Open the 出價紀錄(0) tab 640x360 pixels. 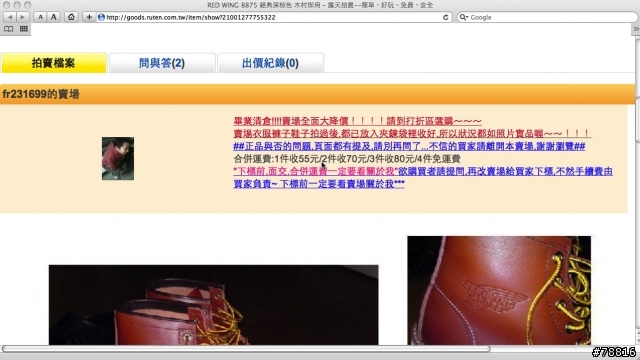click(x=270, y=63)
